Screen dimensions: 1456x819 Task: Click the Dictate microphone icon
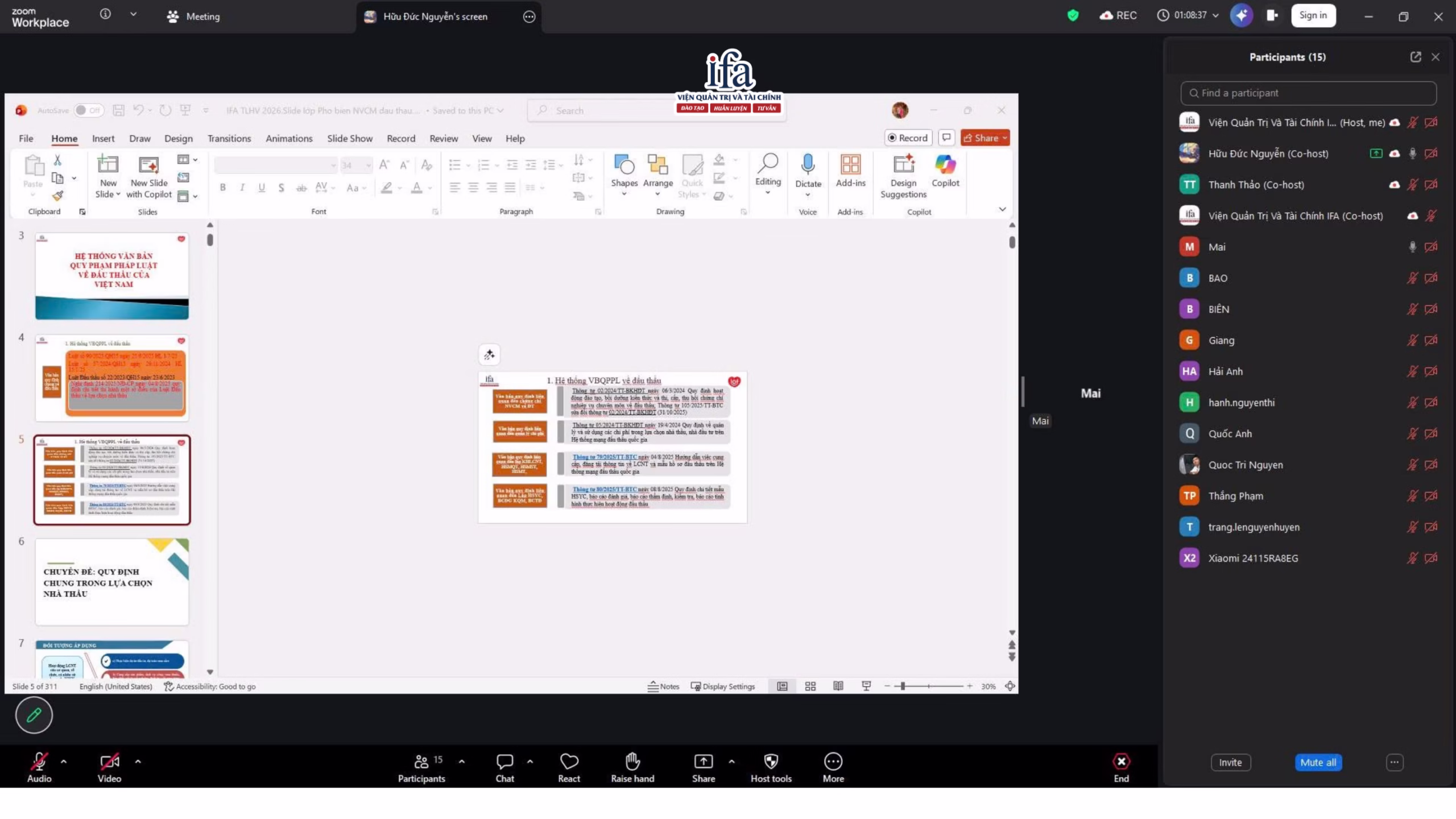coord(808,165)
